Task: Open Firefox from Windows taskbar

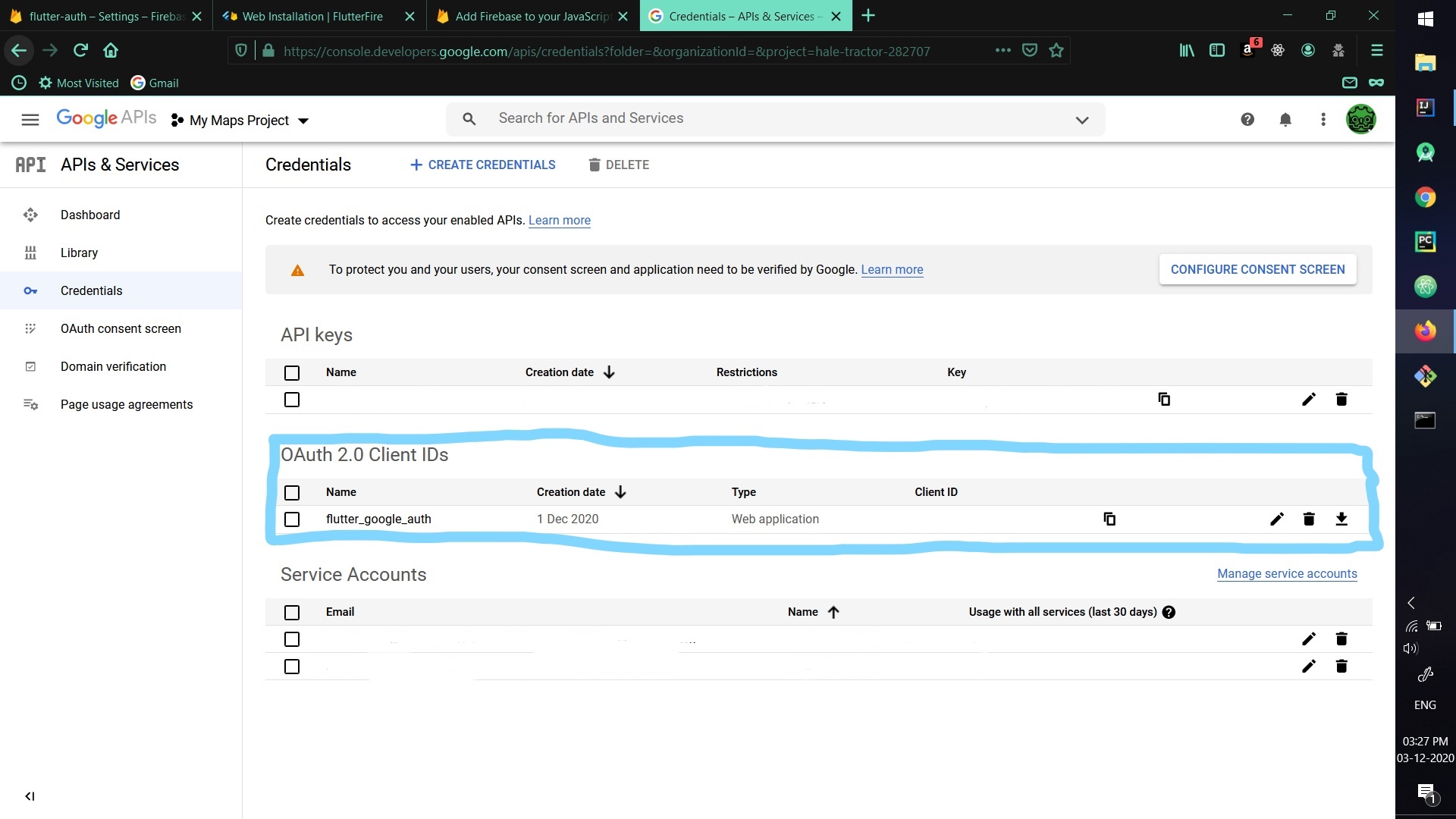Action: [1425, 331]
